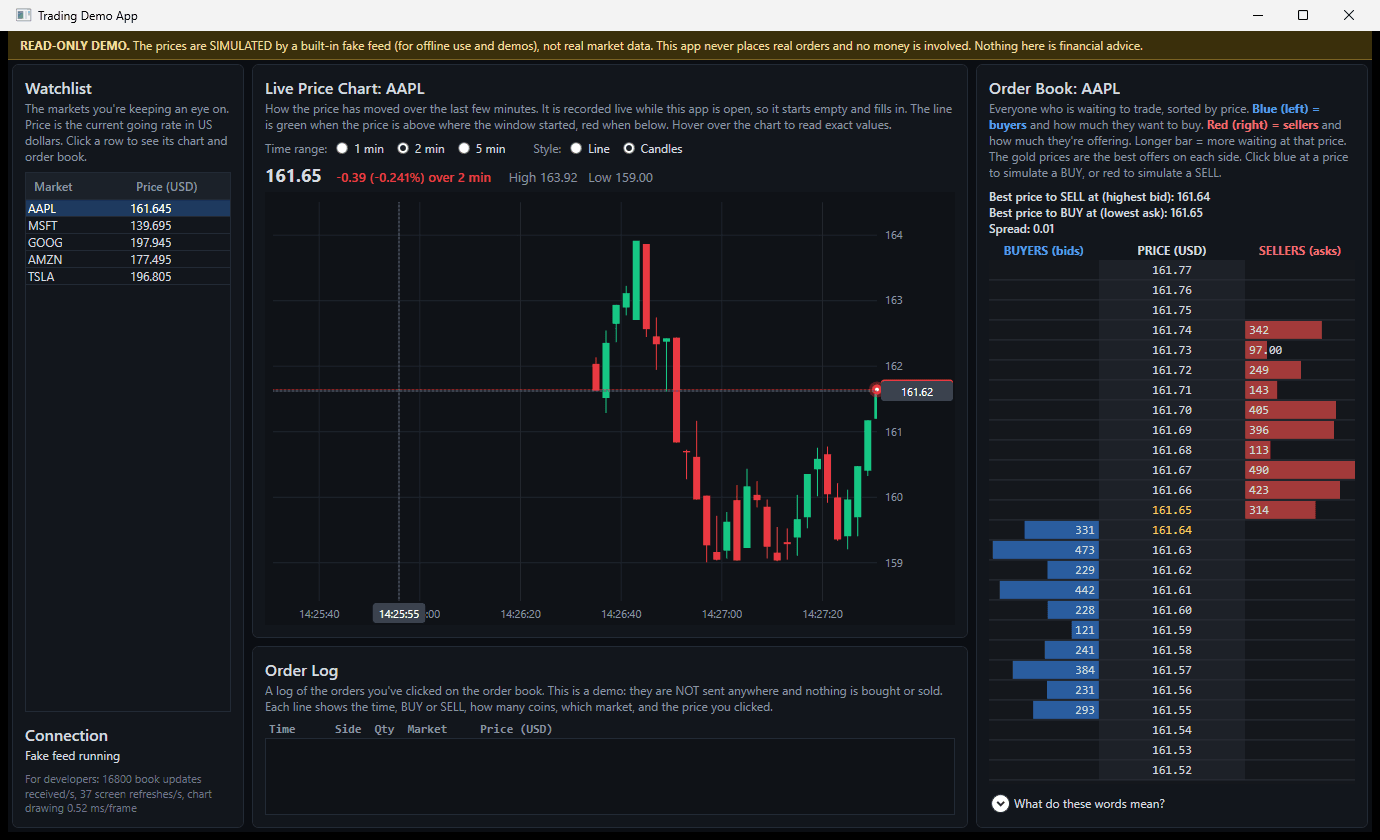This screenshot has height=840, width=1380.
Task: Click the red ask bar showing 423
Action: (1292, 490)
